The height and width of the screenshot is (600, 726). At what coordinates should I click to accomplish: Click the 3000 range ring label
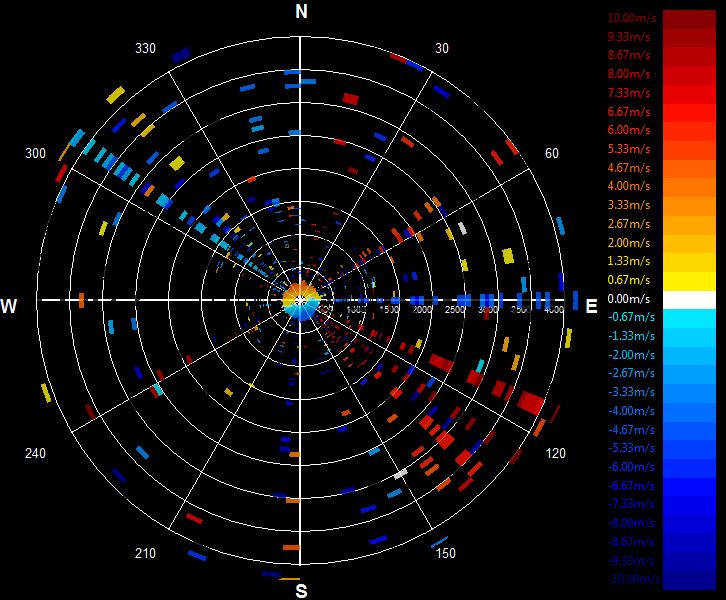coord(488,309)
